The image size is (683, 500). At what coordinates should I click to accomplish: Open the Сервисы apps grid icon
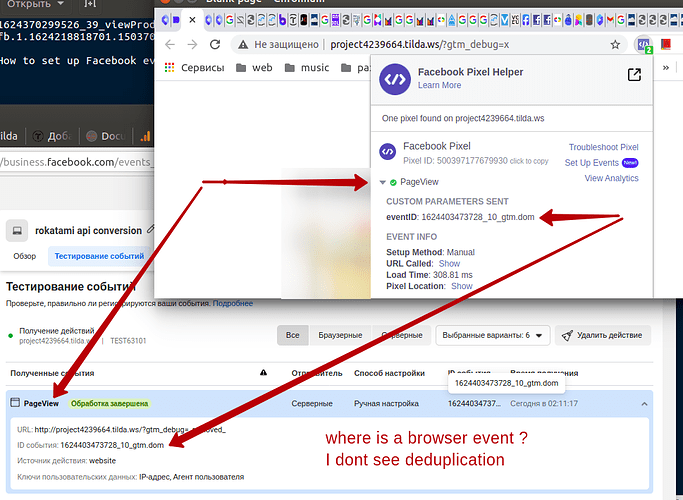[x=169, y=68]
